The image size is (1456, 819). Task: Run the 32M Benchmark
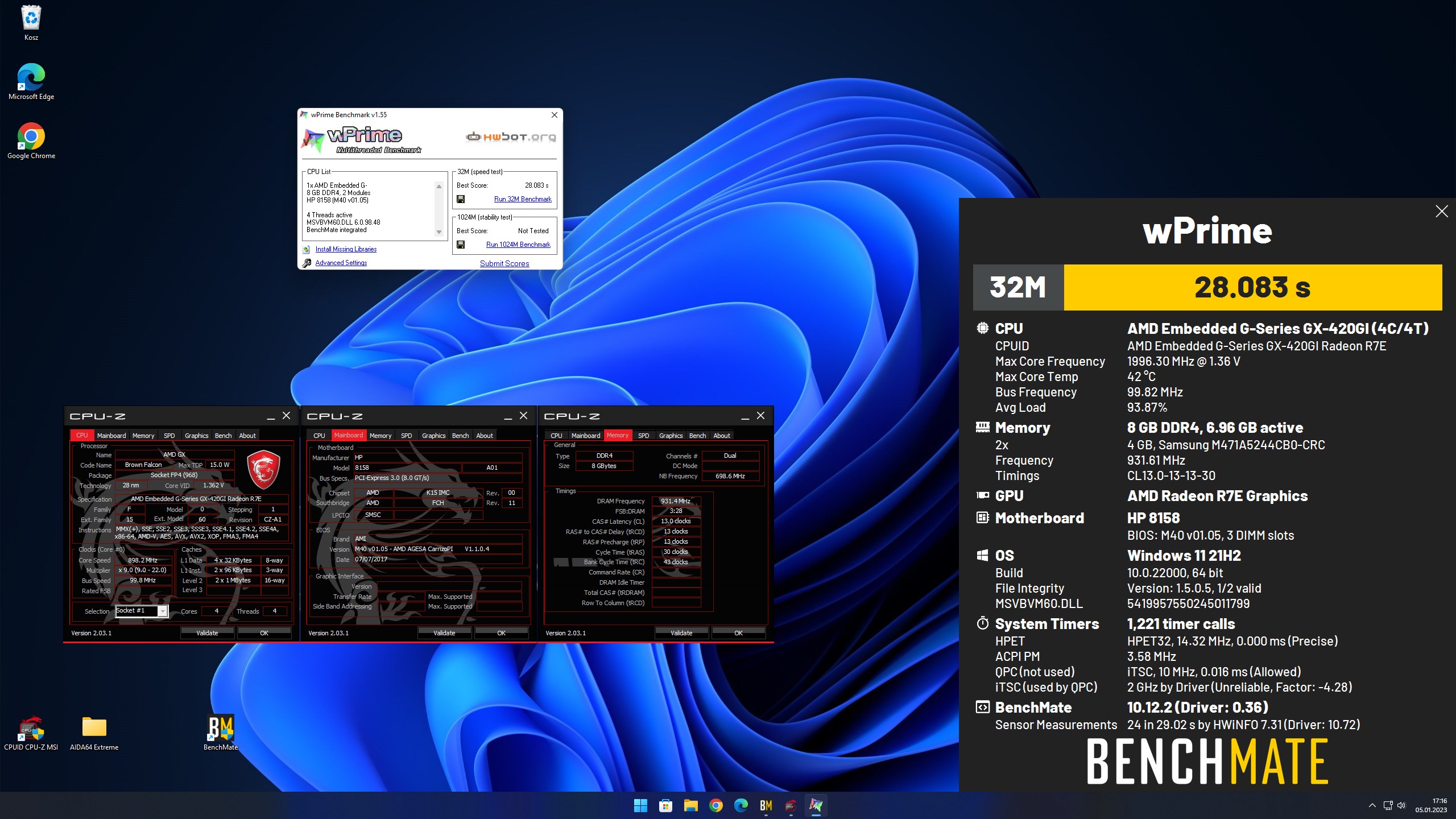pos(523,199)
